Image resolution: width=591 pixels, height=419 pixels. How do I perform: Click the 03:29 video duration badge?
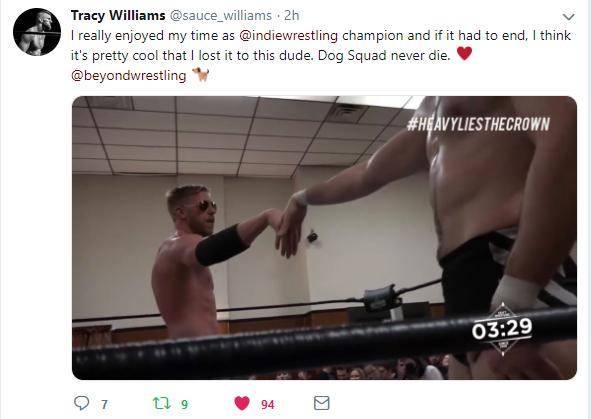click(502, 329)
